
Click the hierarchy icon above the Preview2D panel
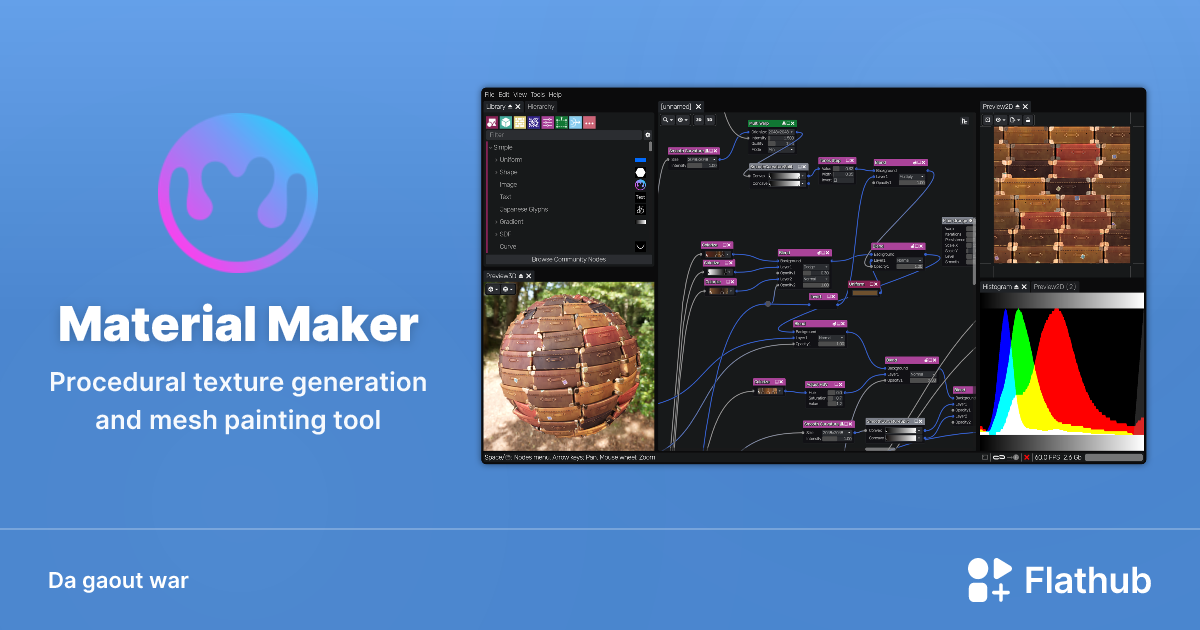click(x=963, y=120)
